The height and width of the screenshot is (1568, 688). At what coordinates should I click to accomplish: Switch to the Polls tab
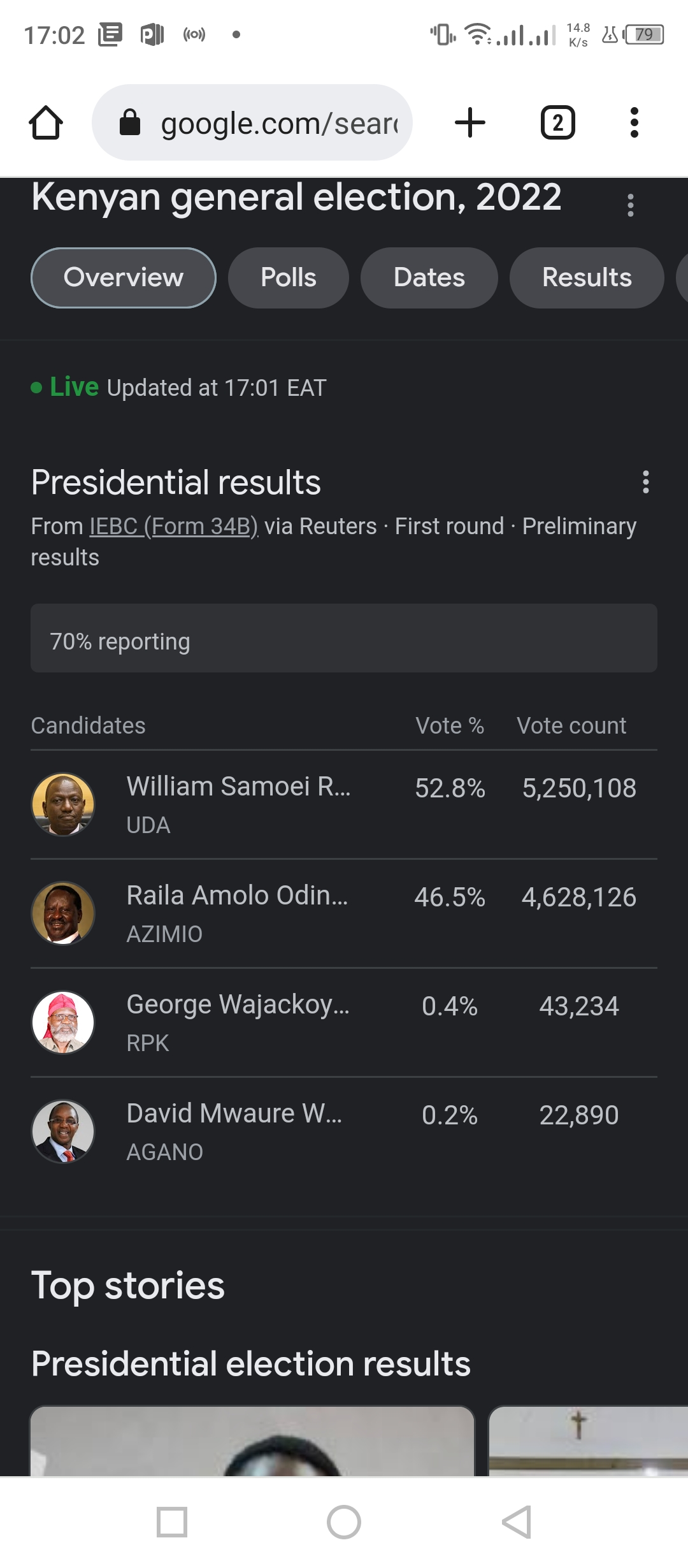coord(289,278)
